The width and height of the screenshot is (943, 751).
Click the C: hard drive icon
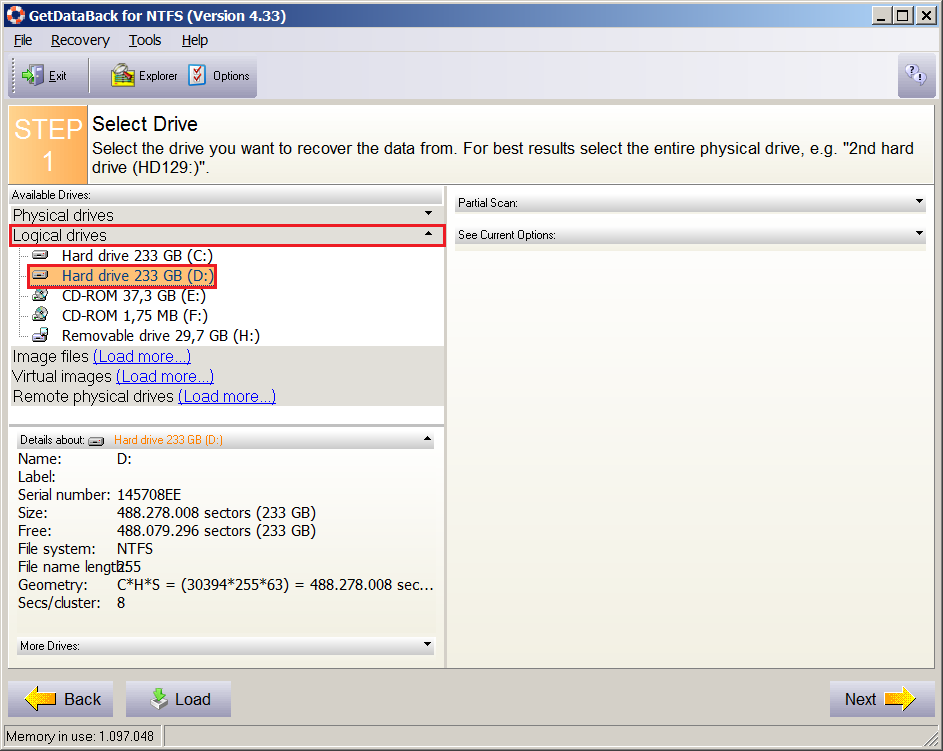tap(40, 255)
